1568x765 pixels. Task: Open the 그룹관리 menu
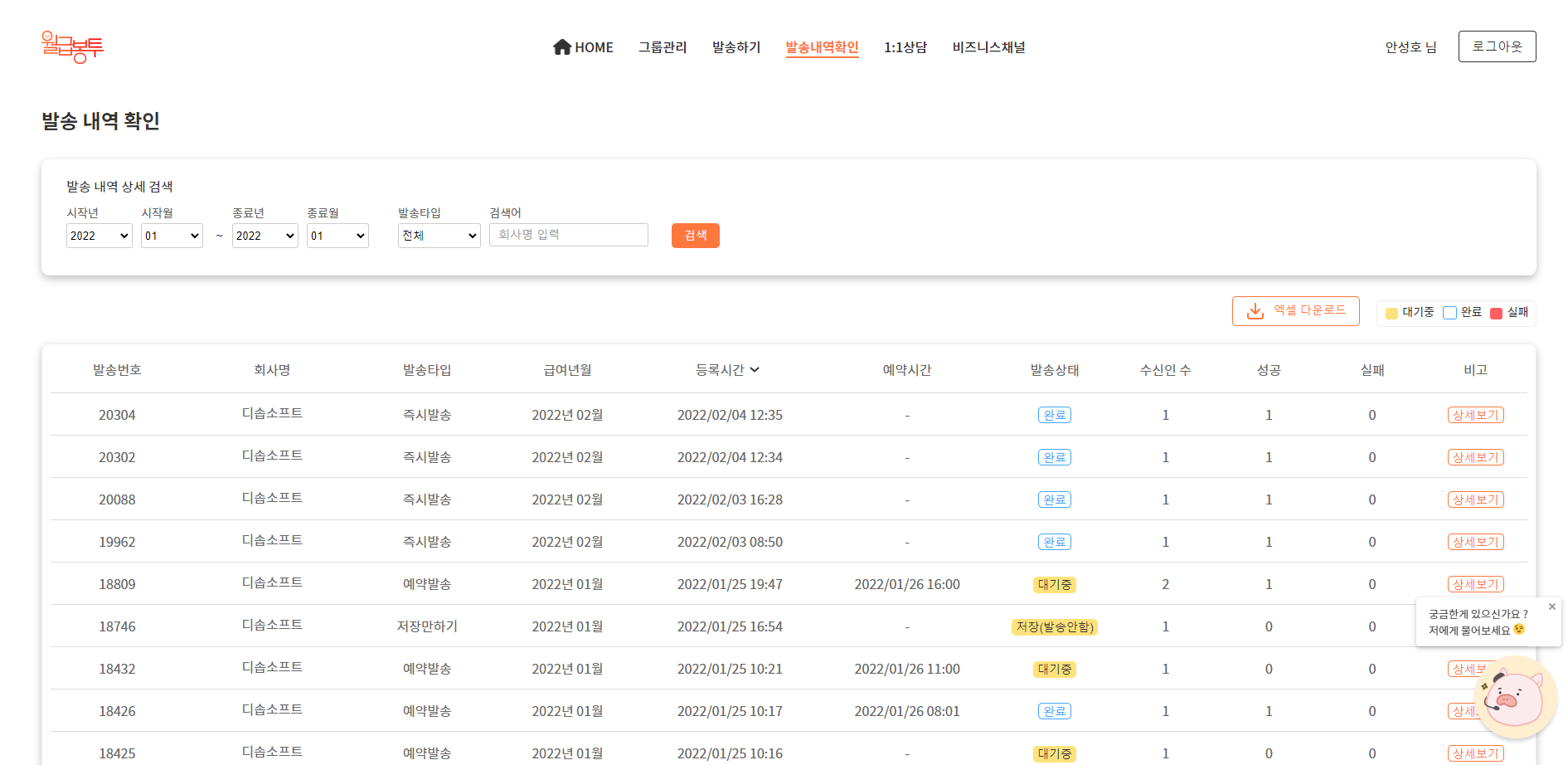point(663,47)
